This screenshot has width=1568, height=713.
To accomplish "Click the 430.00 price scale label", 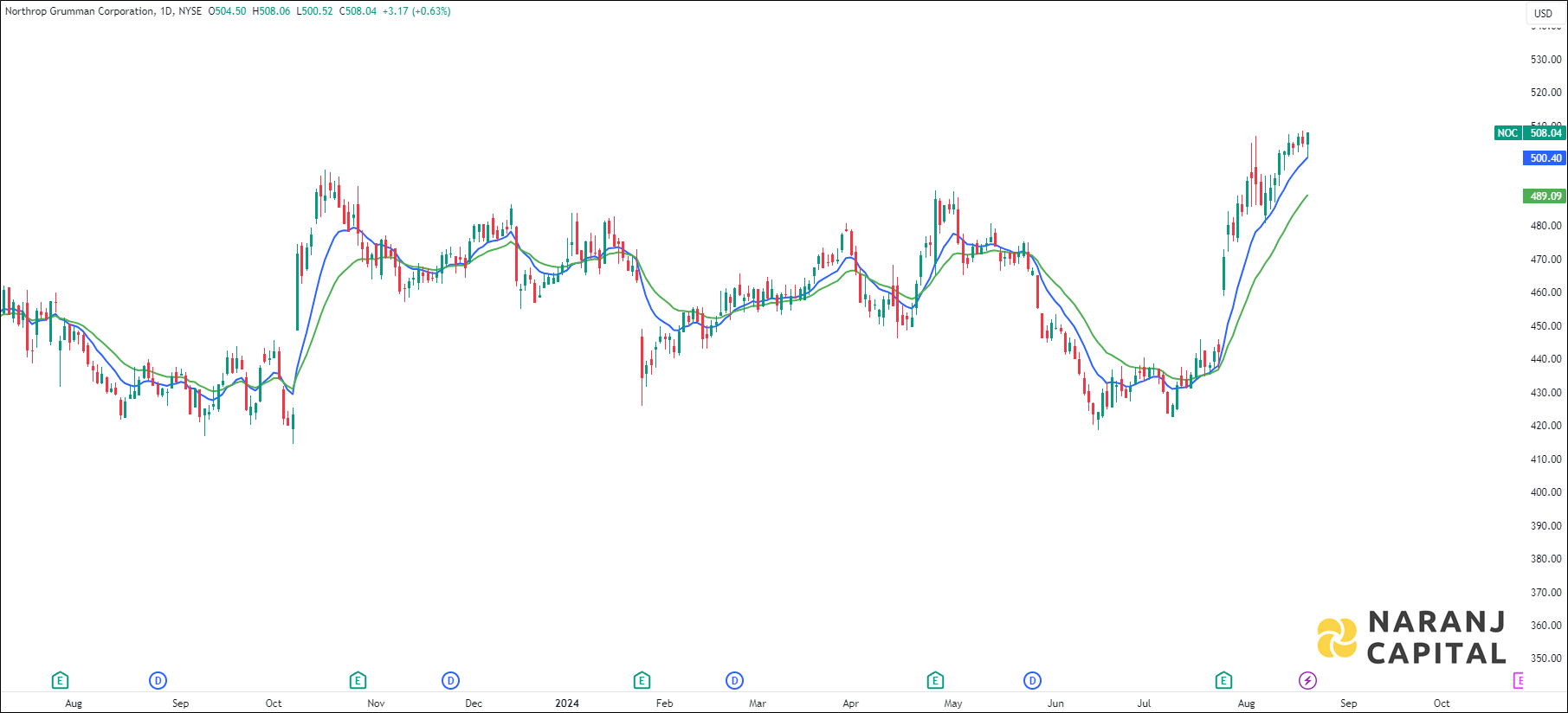I will coord(1546,393).
